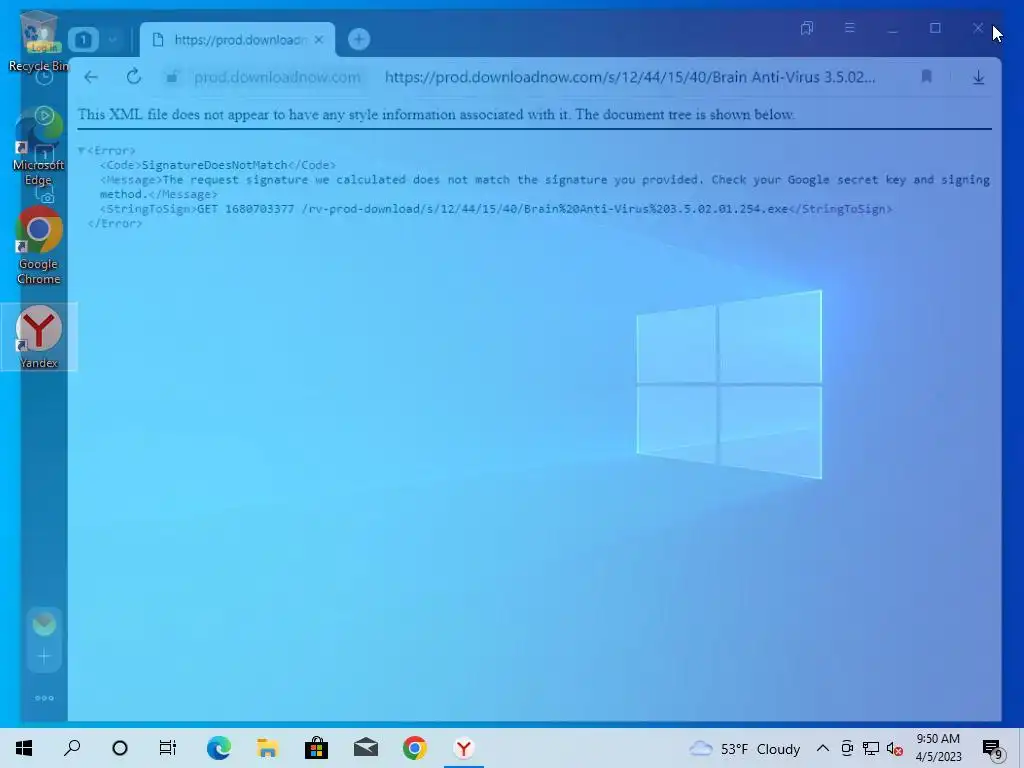Viewport: 1024px width, 768px height.
Task: Open the screenshot camera icon in sidebar
Action: coord(47,196)
